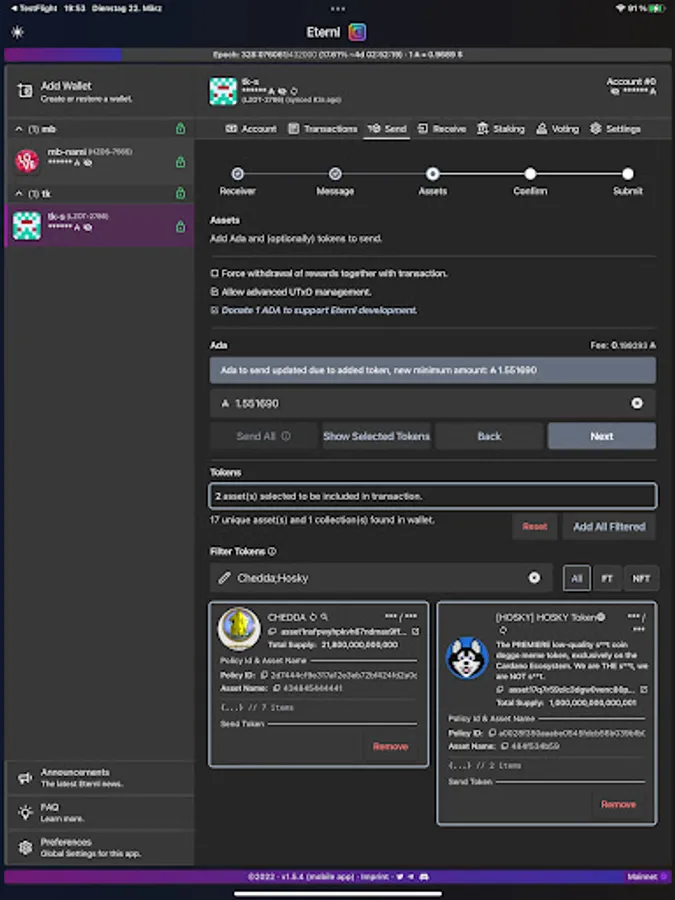Copy the CHEDDA Asset Name
Screen dimensions: 675x900
[277, 688]
